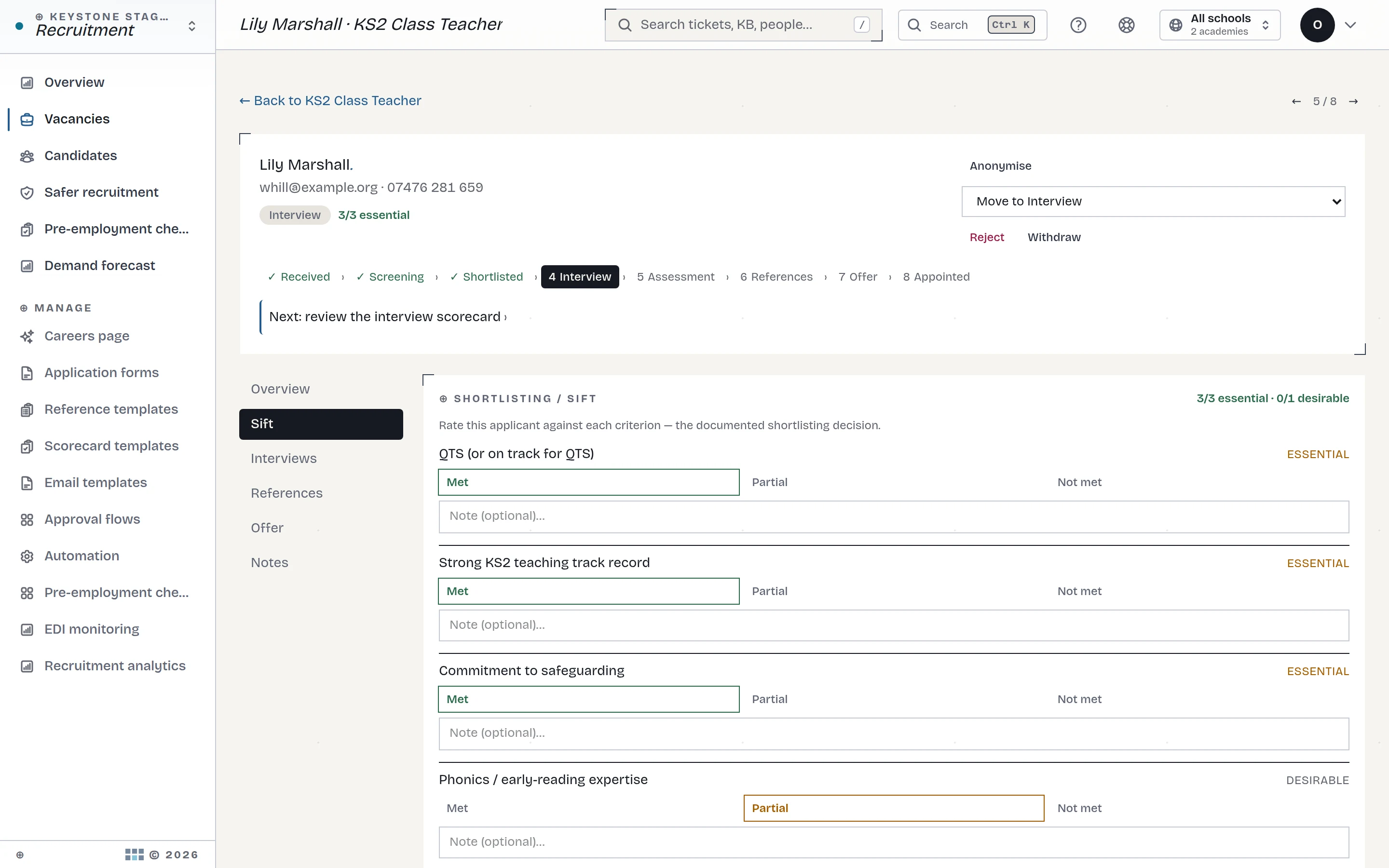Click the Phonics note input field
Viewport: 1389px width, 868px height.
pos(894,843)
